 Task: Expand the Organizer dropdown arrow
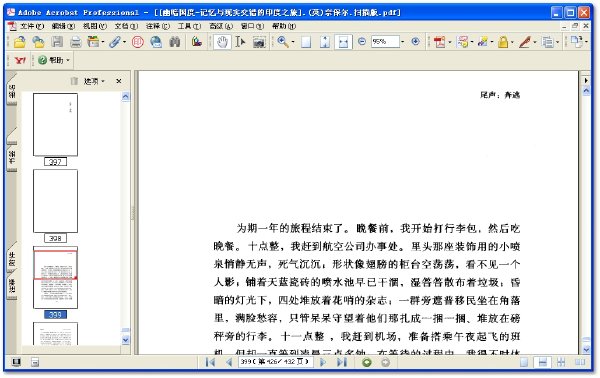point(103,42)
